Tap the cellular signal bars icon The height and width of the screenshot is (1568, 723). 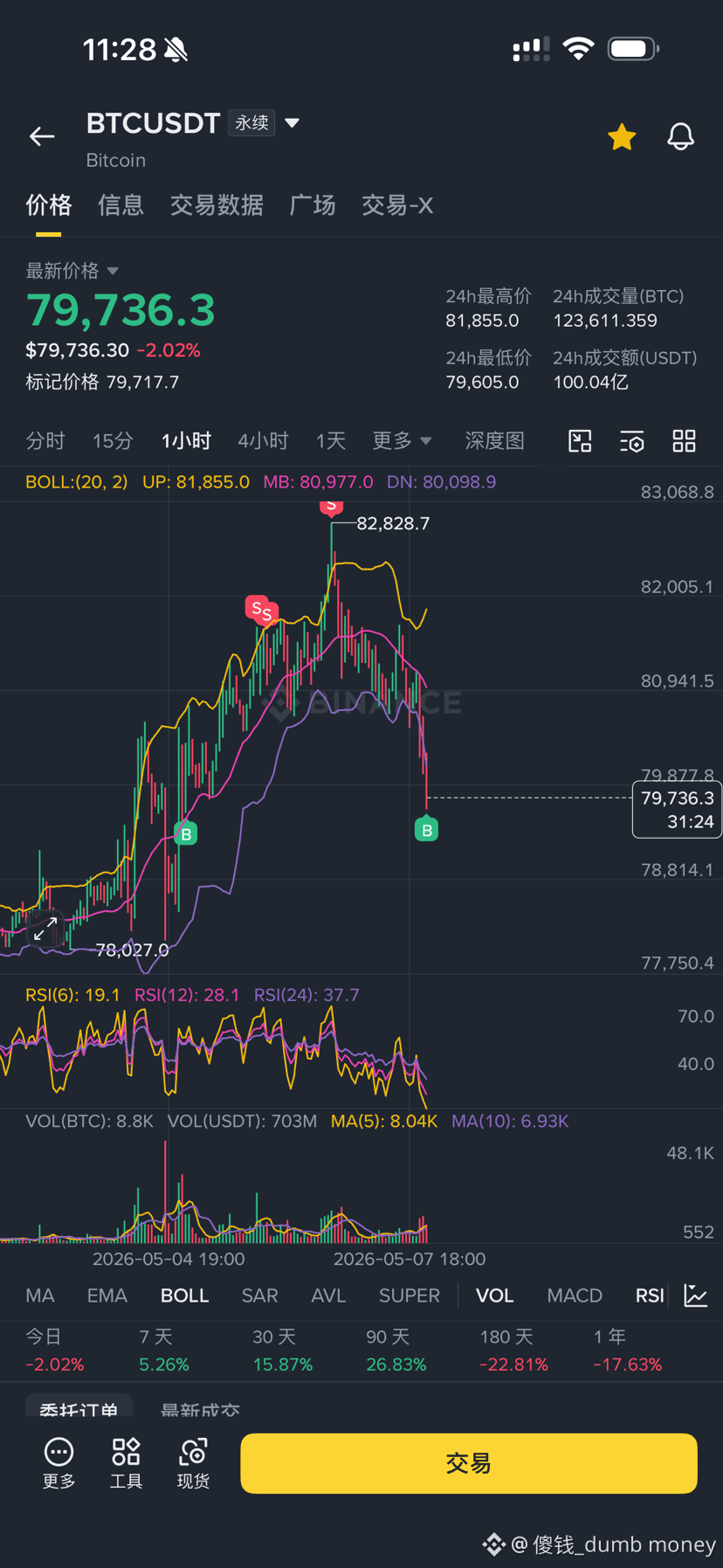[x=531, y=49]
